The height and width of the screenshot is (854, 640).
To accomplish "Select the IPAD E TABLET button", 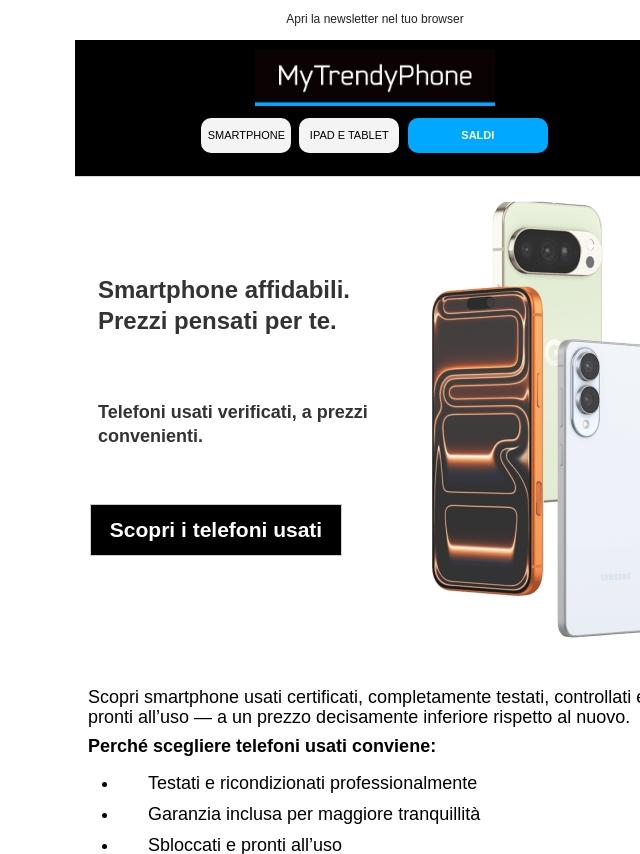I will point(349,135).
